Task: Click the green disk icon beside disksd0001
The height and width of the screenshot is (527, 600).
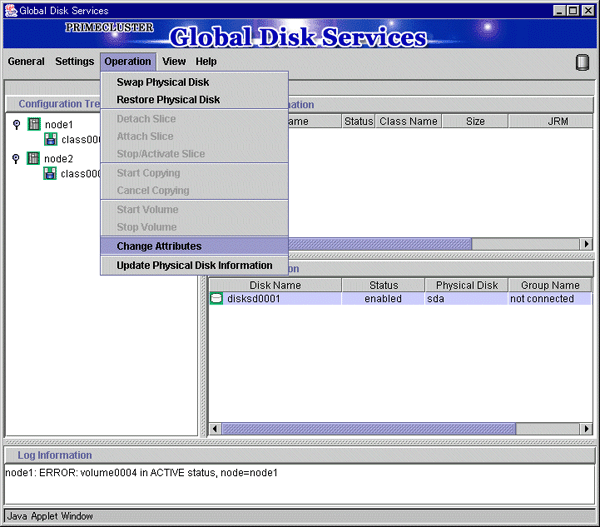Action: coord(216,299)
